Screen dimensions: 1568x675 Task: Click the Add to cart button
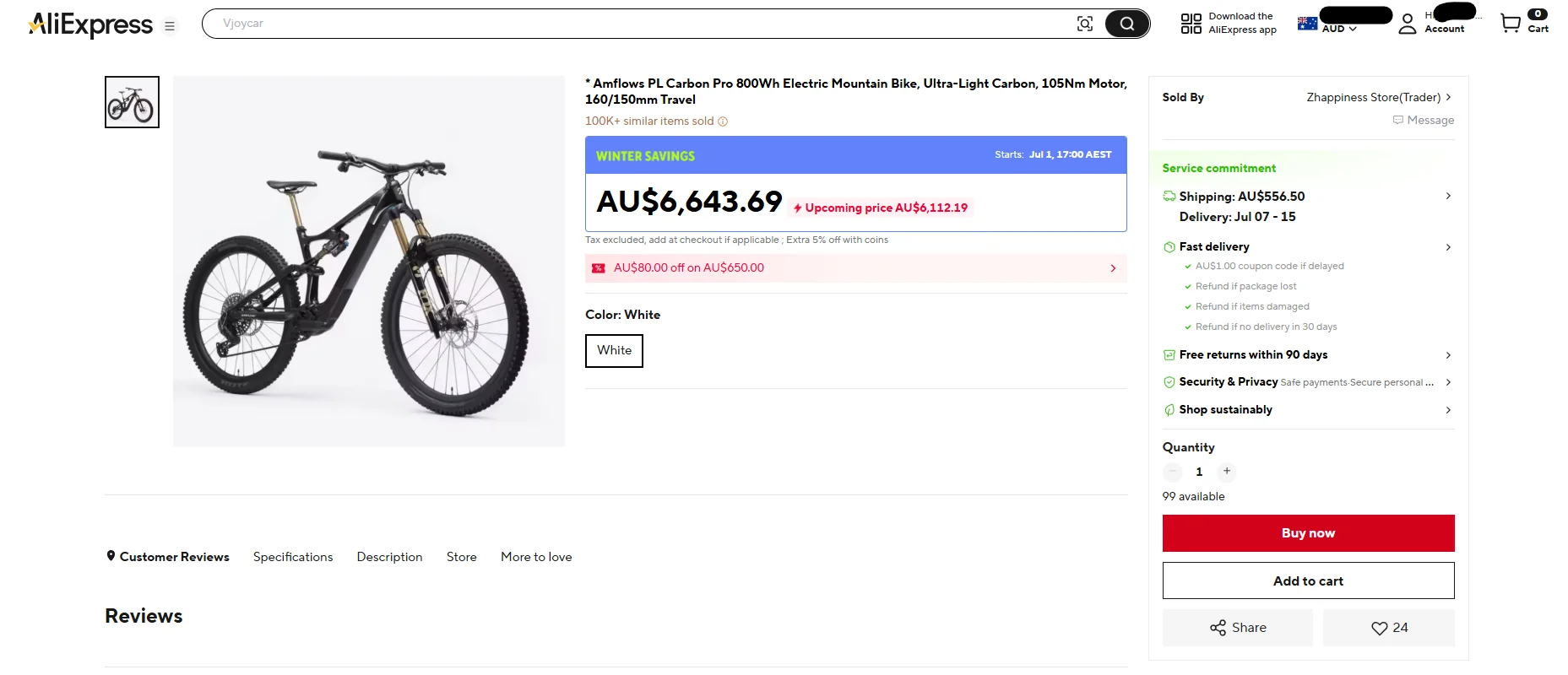[1308, 580]
